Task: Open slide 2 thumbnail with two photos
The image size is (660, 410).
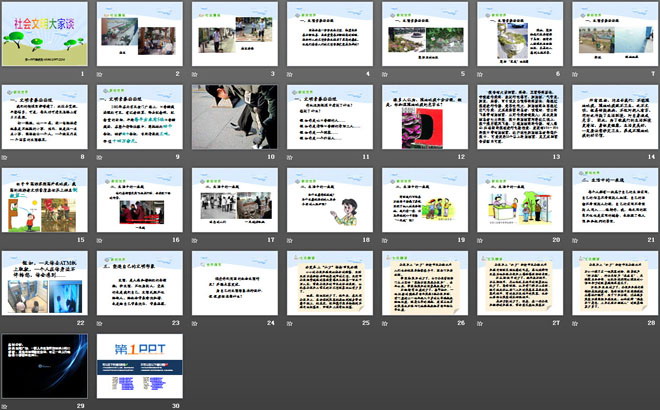Action: coord(139,34)
